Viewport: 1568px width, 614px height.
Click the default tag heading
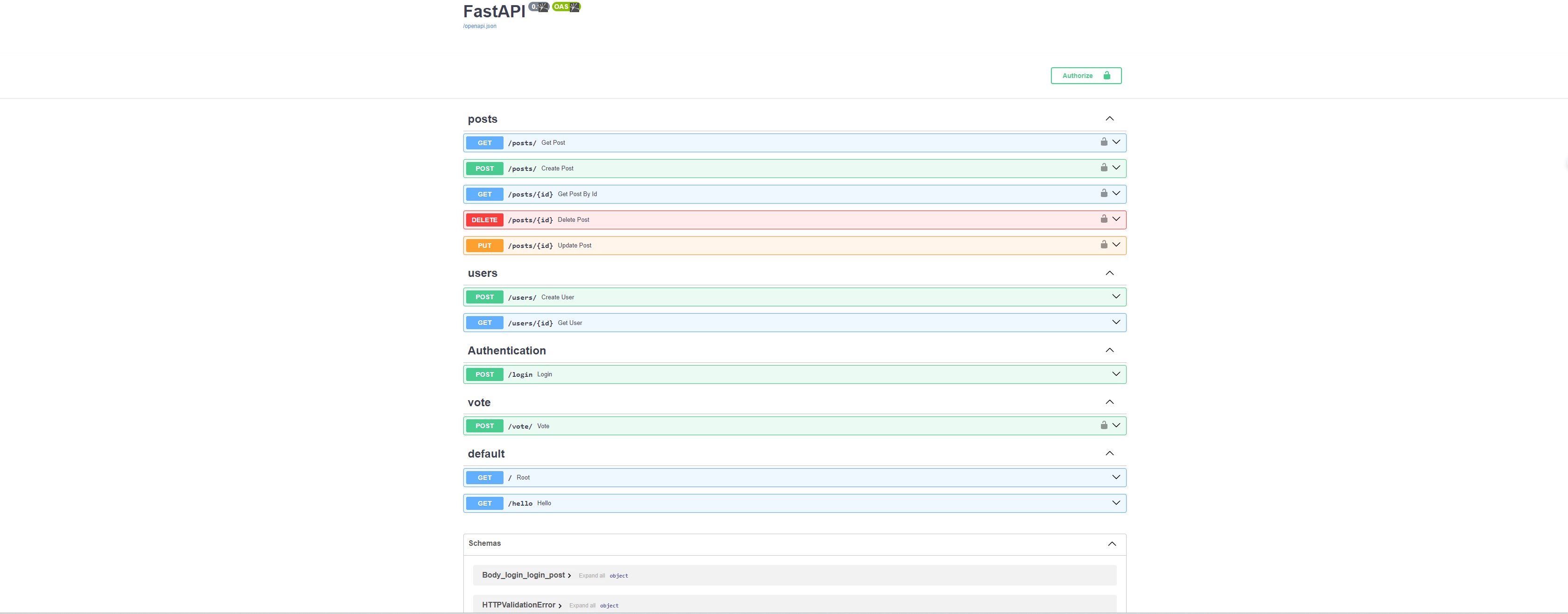pos(486,454)
